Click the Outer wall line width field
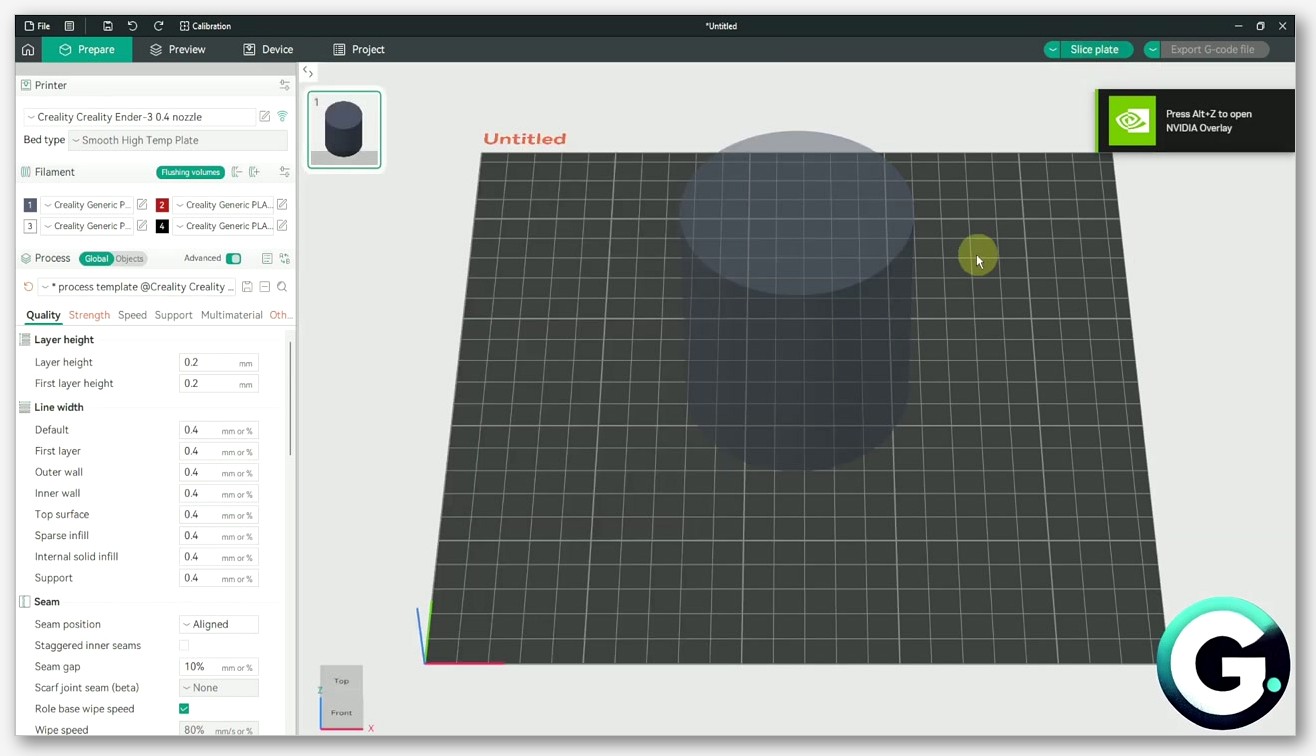The image size is (1316, 756). click(219, 473)
